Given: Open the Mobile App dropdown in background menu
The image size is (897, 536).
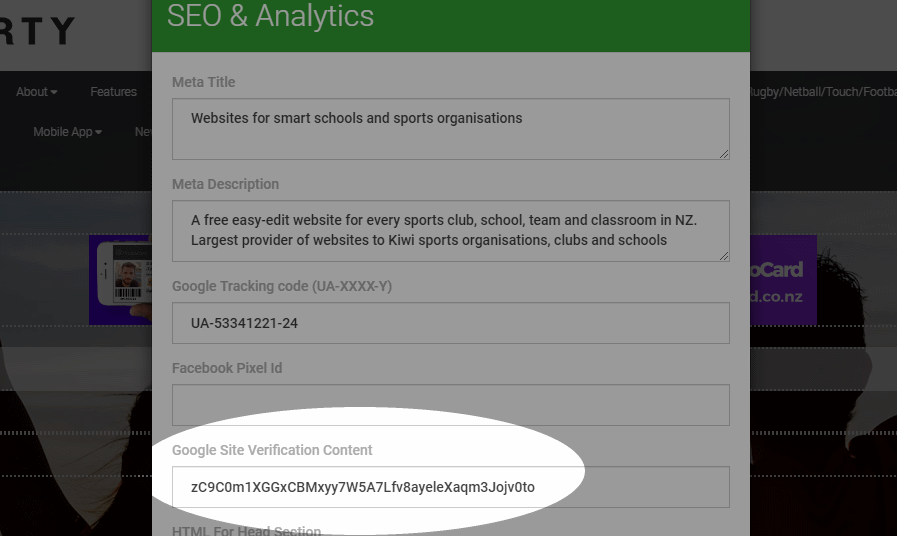Looking at the screenshot, I should click(68, 132).
